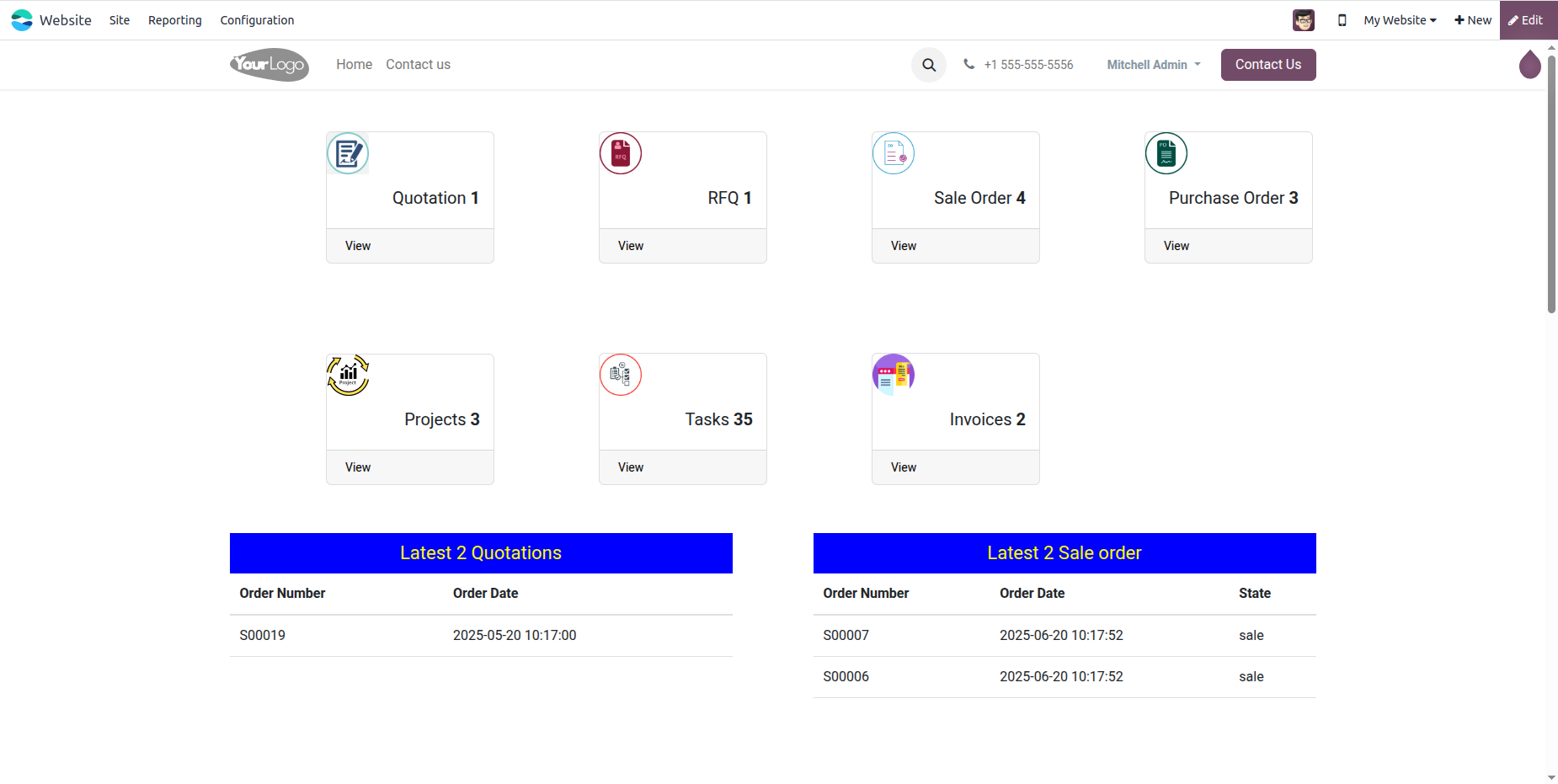Toggle mobile preview phone icon

1342,20
